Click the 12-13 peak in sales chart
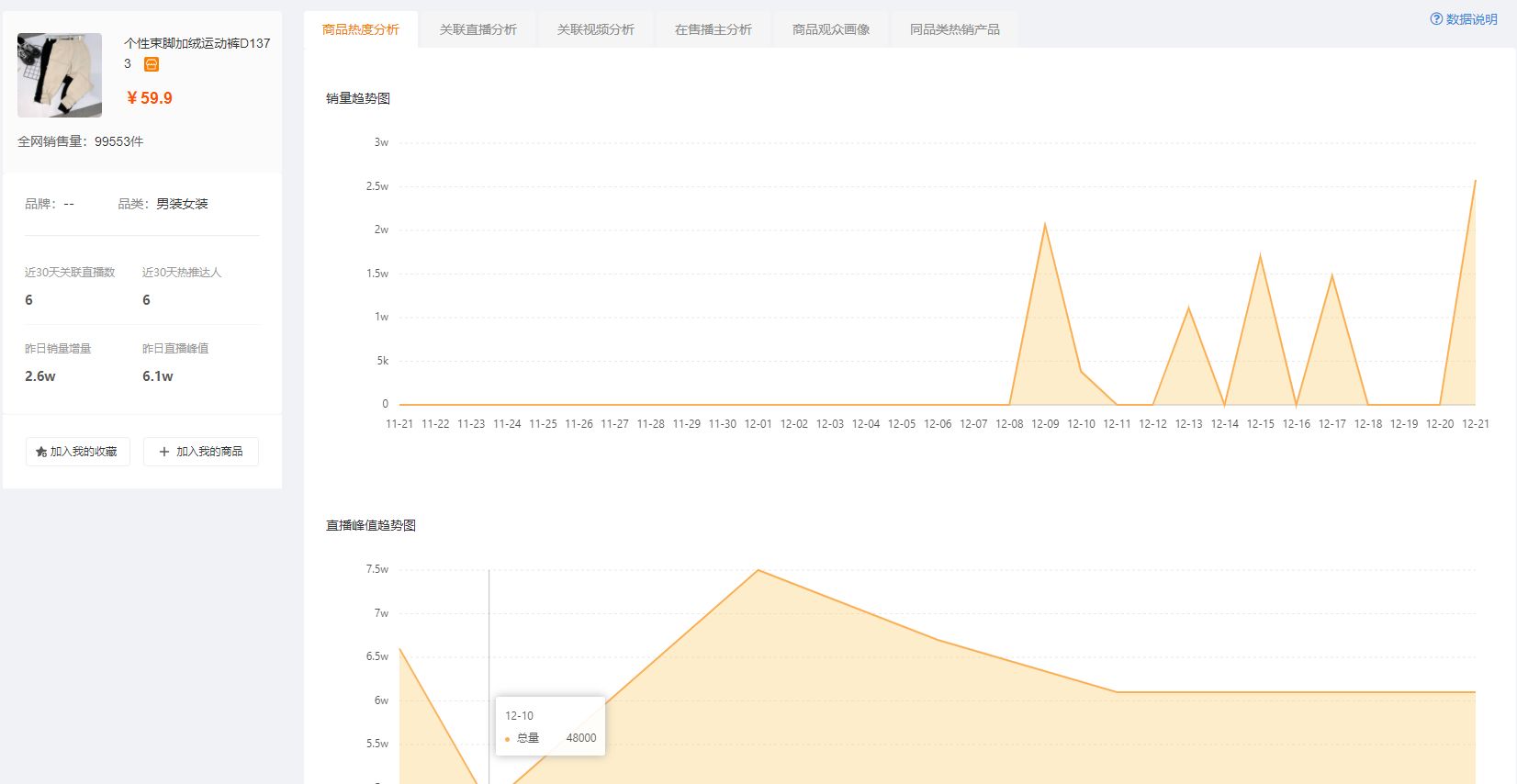The height and width of the screenshot is (784, 1517). click(1188, 307)
